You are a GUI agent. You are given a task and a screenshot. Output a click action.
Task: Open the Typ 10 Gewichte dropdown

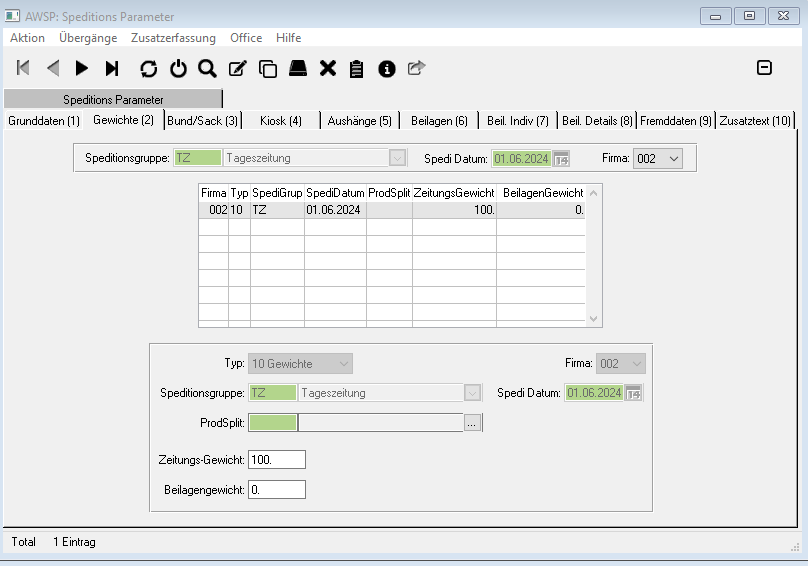343,363
